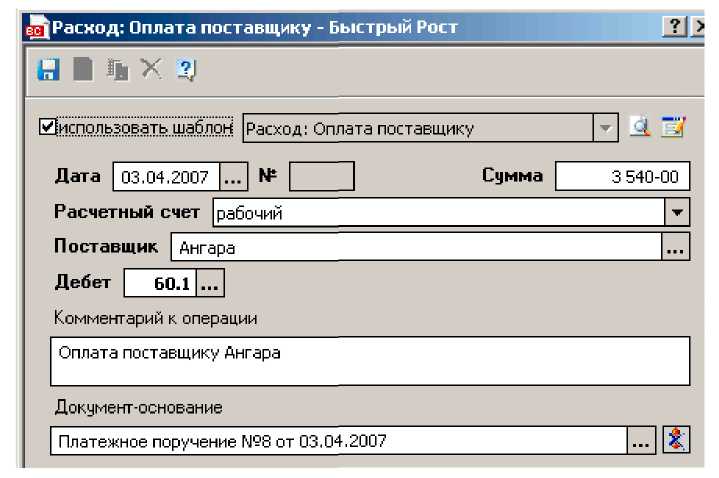Click the Сумма field with 3 540-00
The height and width of the screenshot is (478, 719).
622,176
